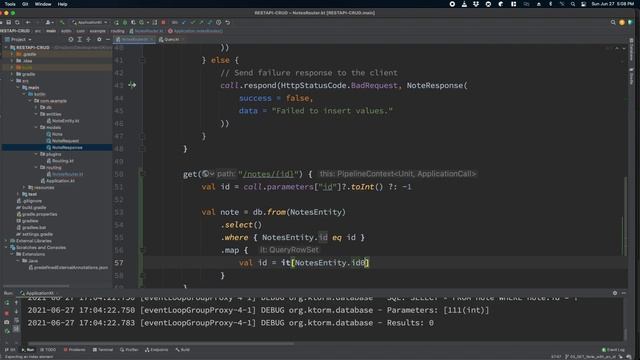Viewport: 640px width, 360px height.
Task: Open the Project view dropdown
Action: (x=18, y=40)
